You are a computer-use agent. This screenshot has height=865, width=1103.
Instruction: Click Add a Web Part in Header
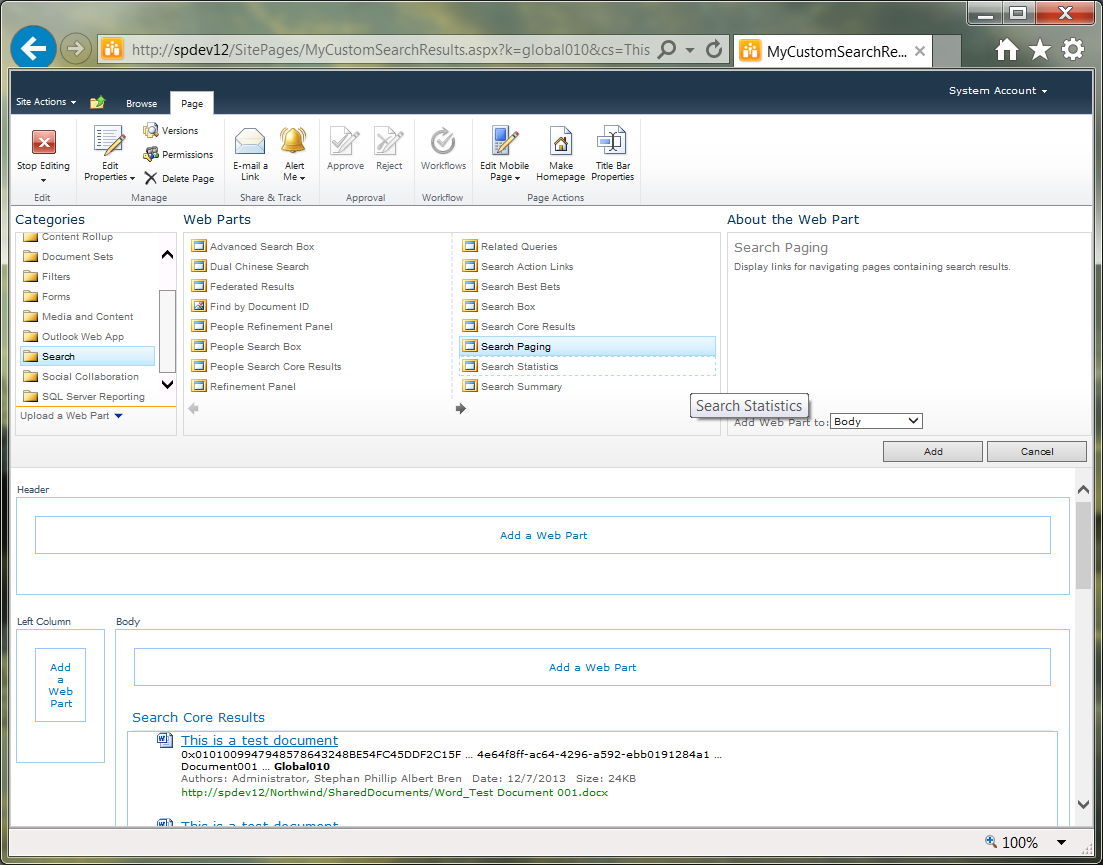[543, 535]
